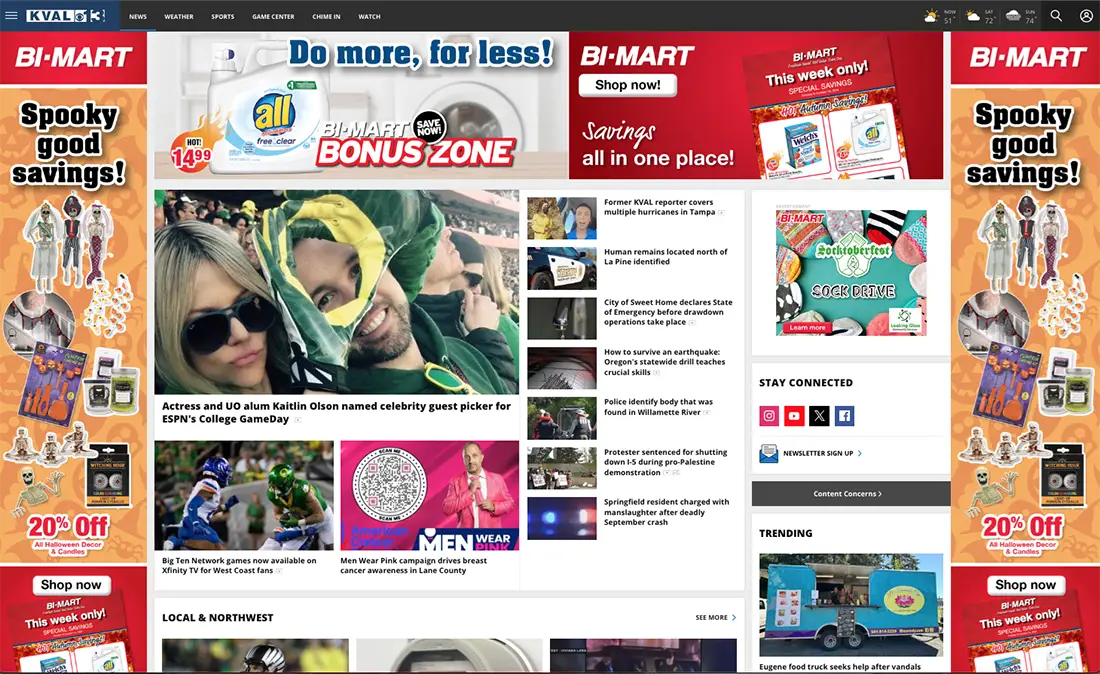Image resolution: width=1100 pixels, height=674 pixels.
Task: Open Protester sentenced for shutting down I-5 story
Action: [665, 462]
